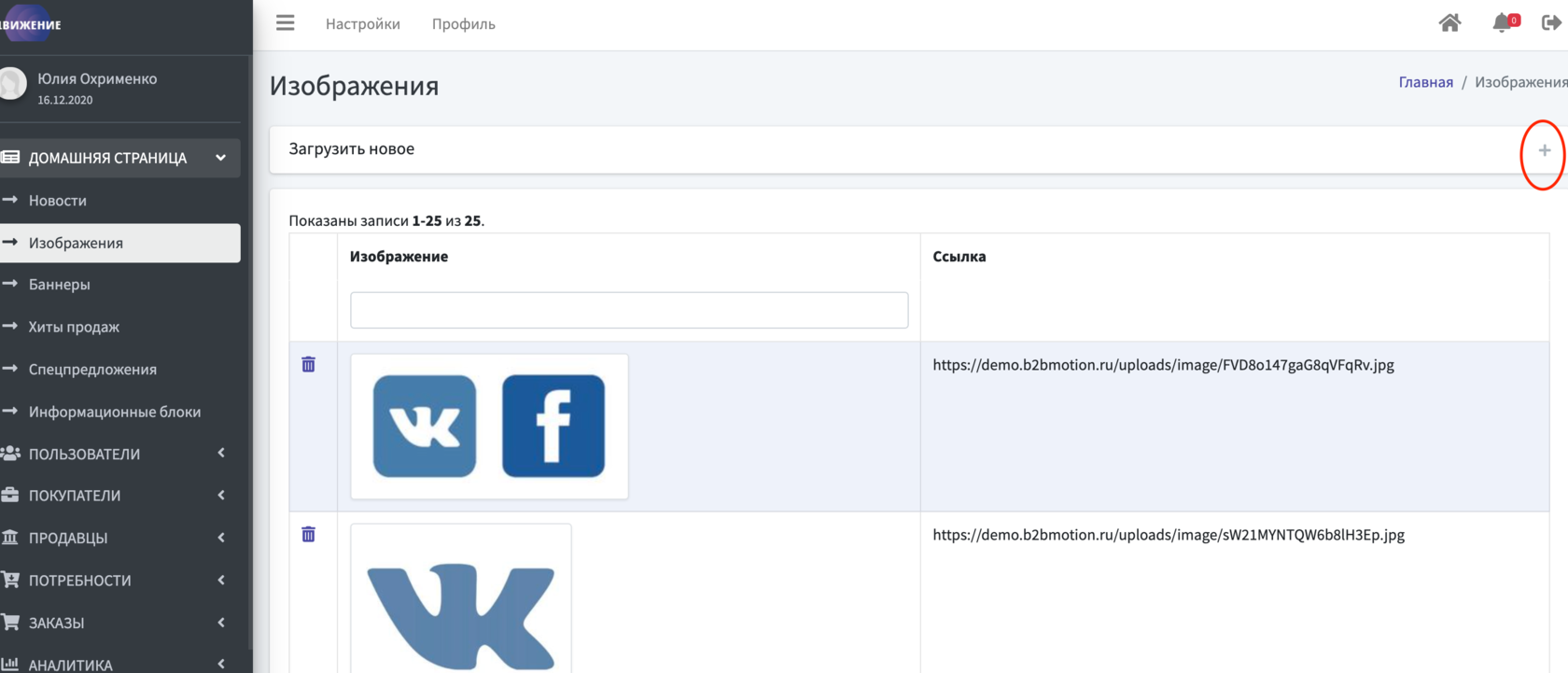Click the Загрузить новое panel header
Image resolution: width=1568 pixels, height=673 pixels.
point(918,149)
